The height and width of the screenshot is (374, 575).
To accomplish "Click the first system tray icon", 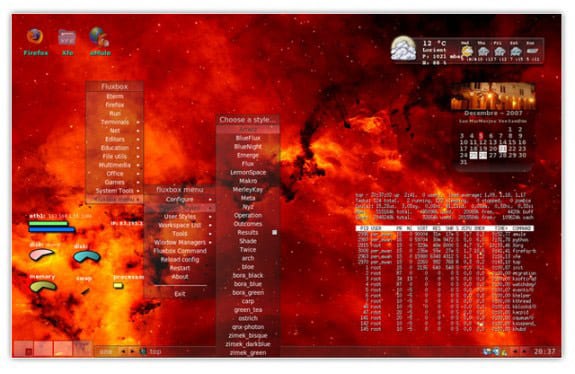I will click(487, 352).
